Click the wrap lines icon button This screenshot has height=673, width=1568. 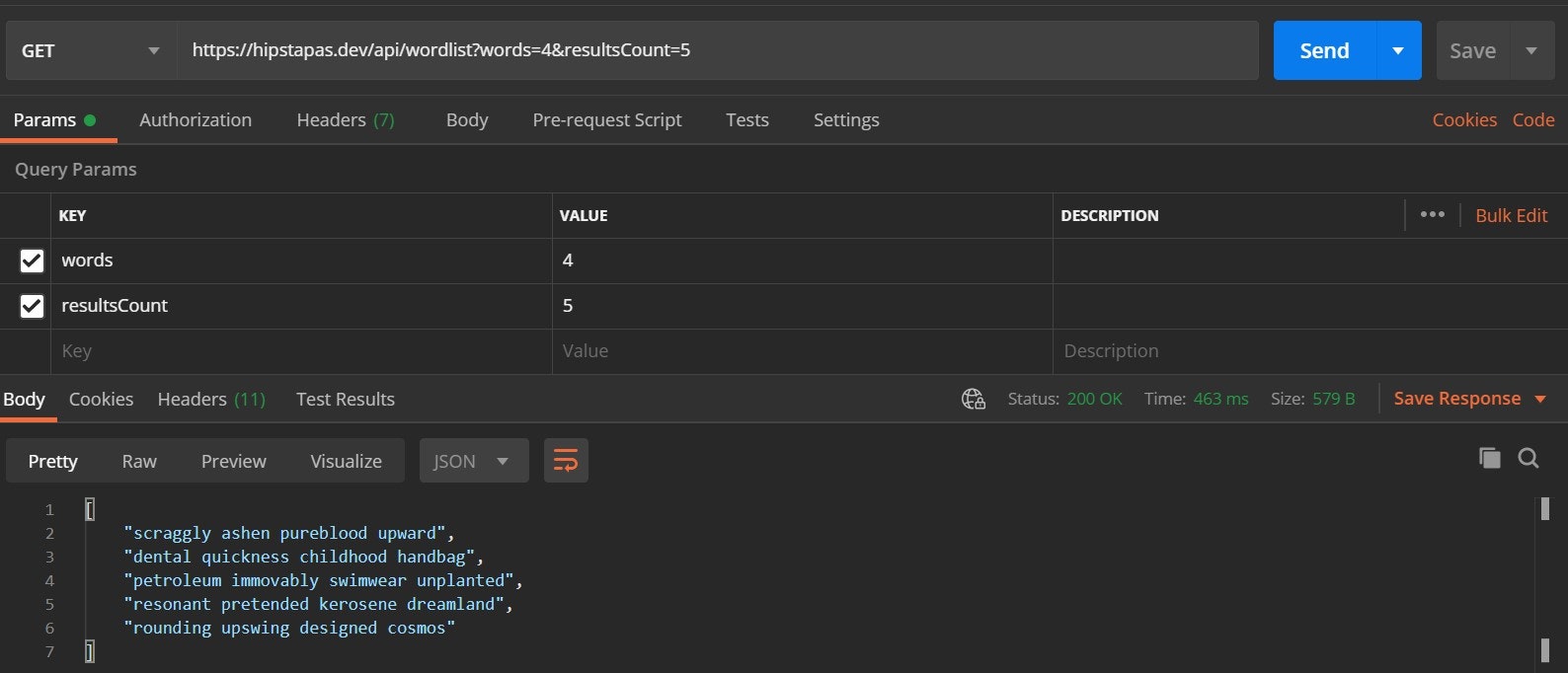(566, 461)
